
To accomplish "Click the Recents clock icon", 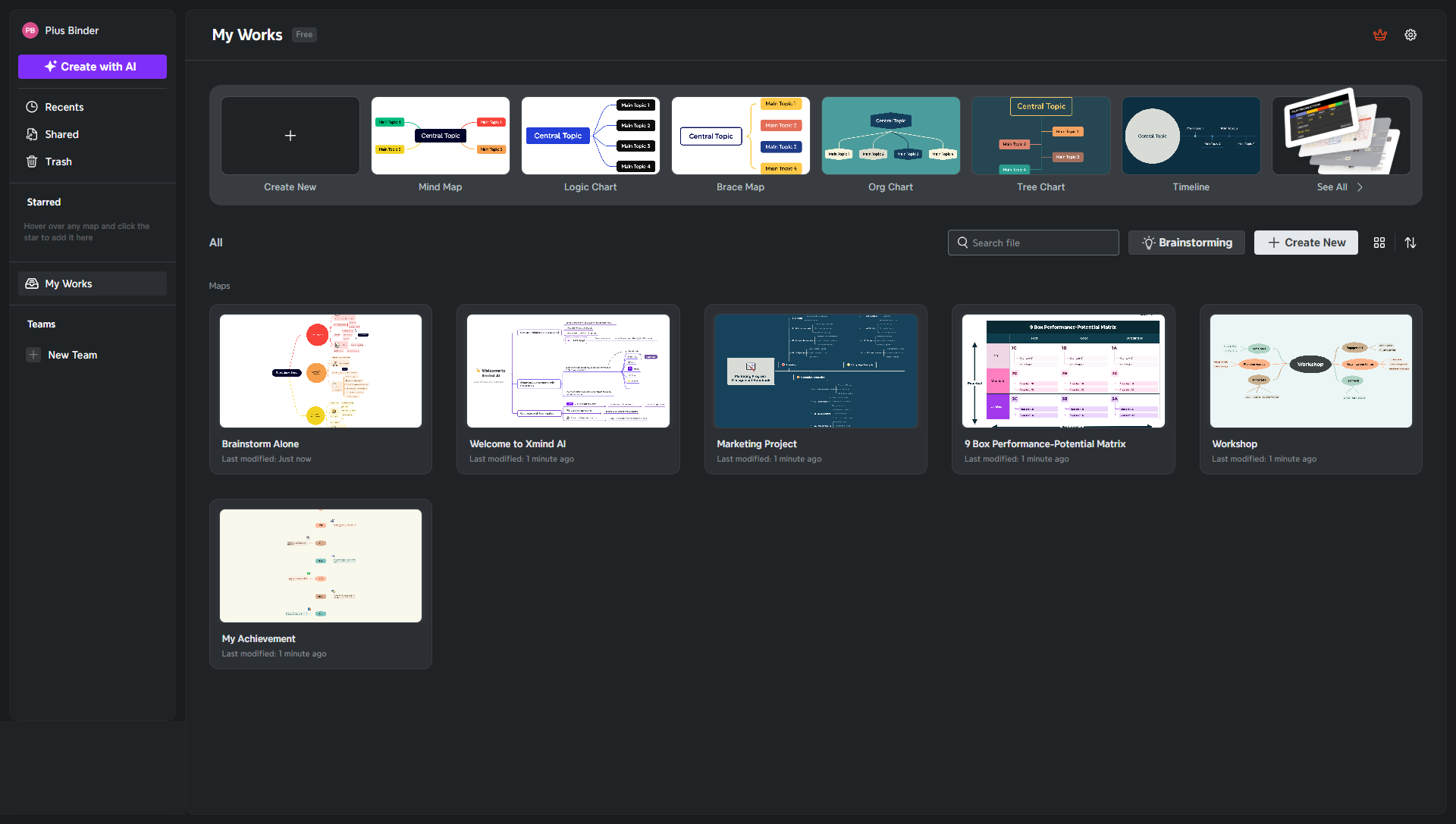I will pos(32,107).
